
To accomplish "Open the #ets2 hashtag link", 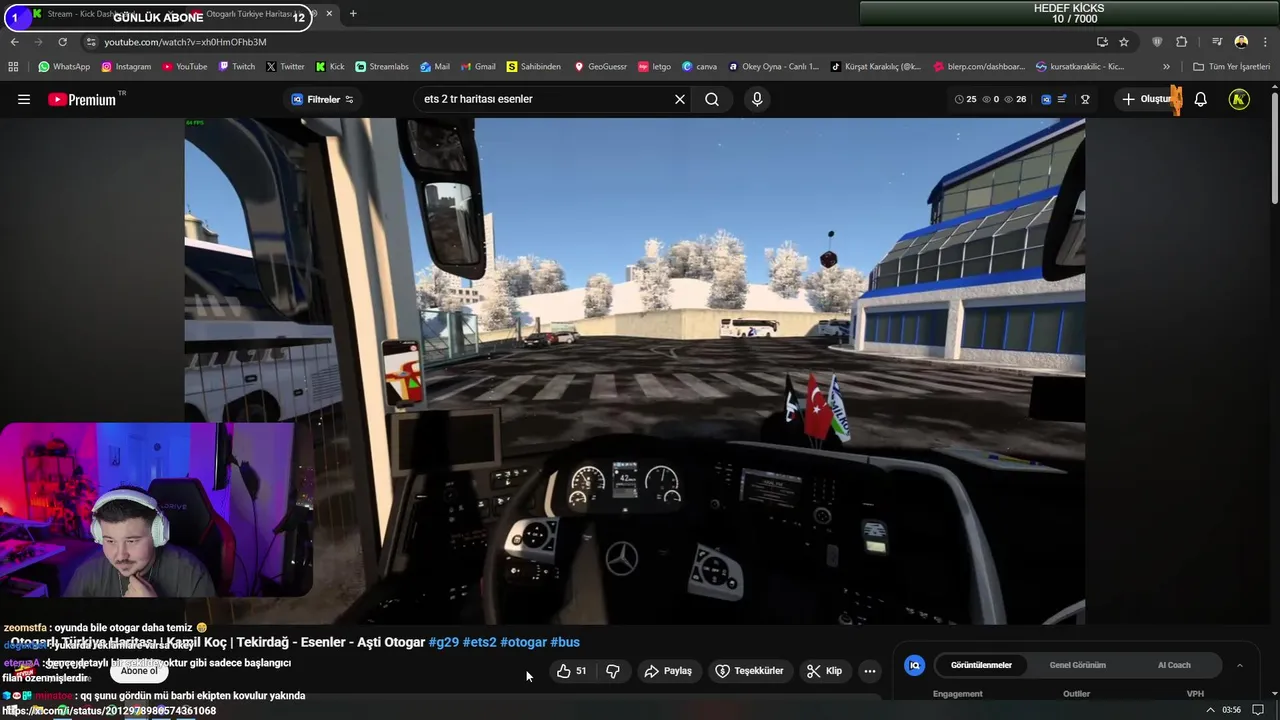I will (479, 642).
